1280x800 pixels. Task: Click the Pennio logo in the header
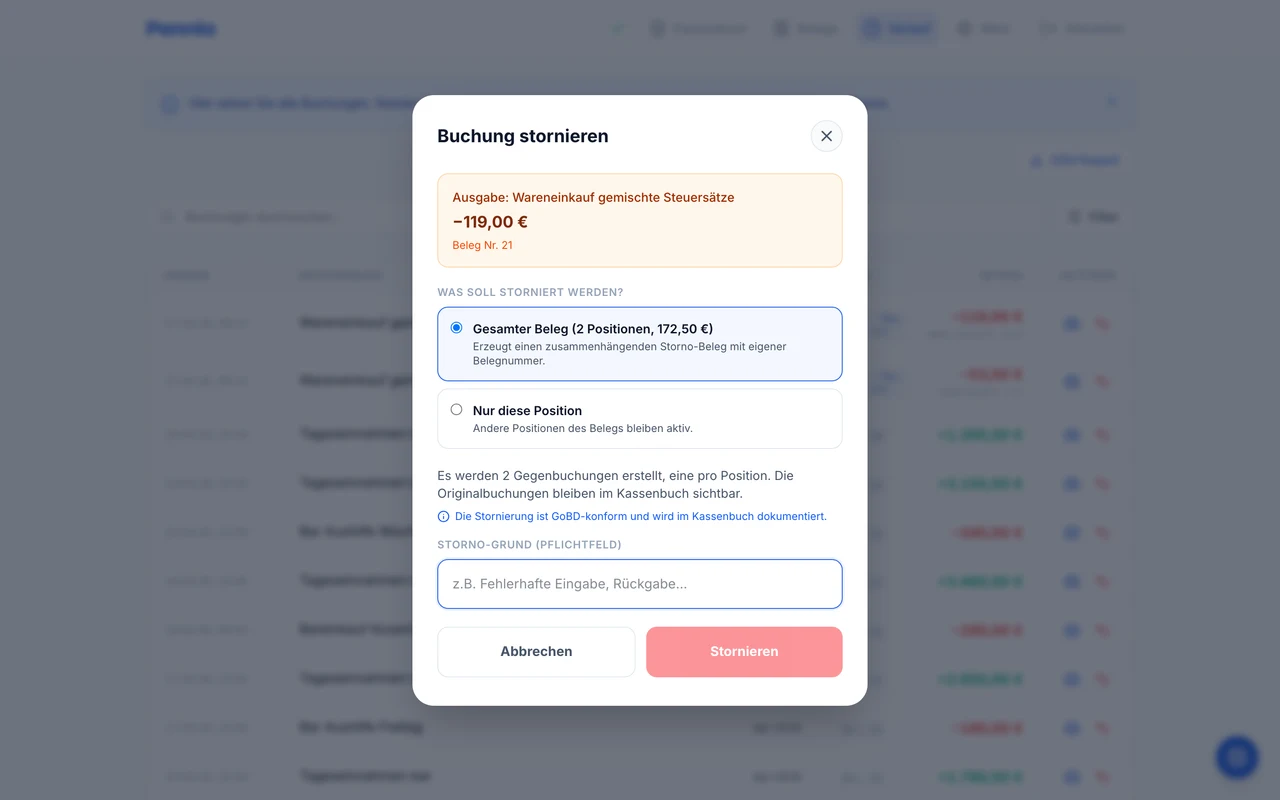181,28
